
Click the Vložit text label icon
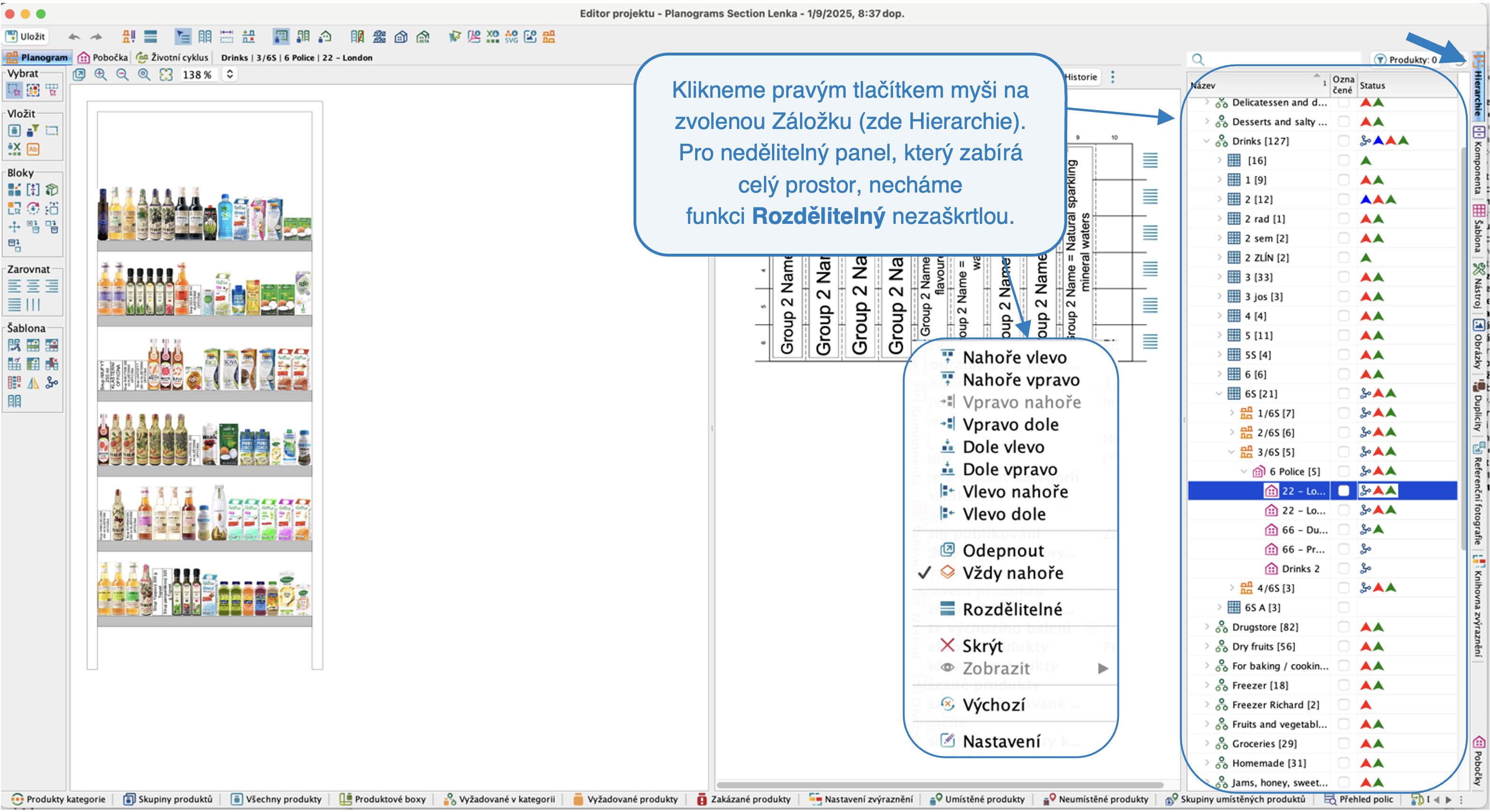coord(34,149)
